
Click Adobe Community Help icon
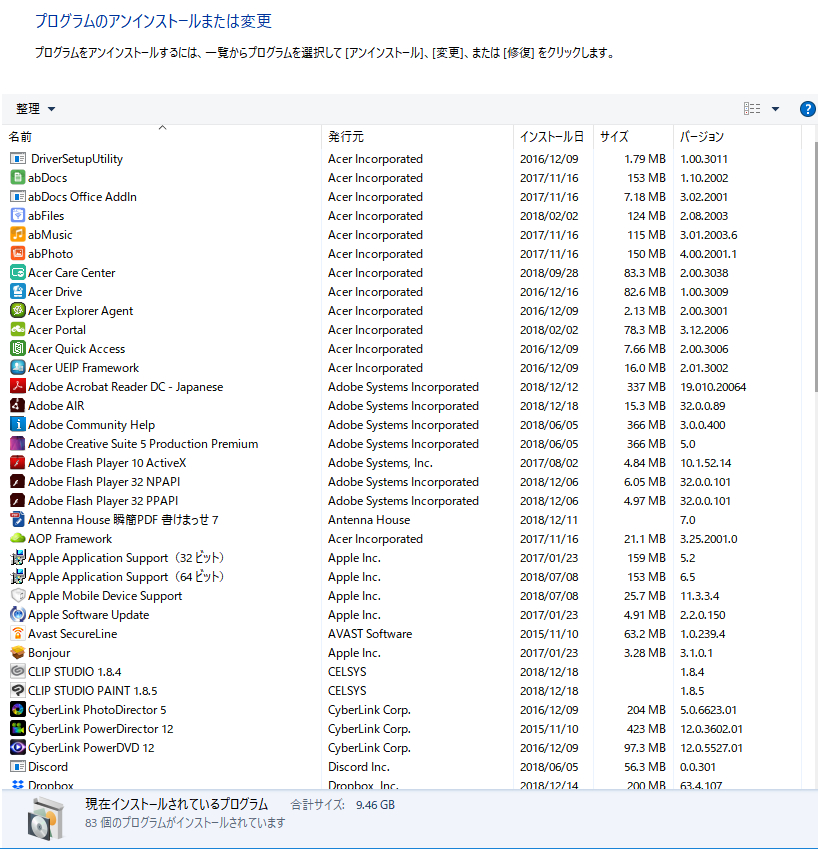coord(18,424)
